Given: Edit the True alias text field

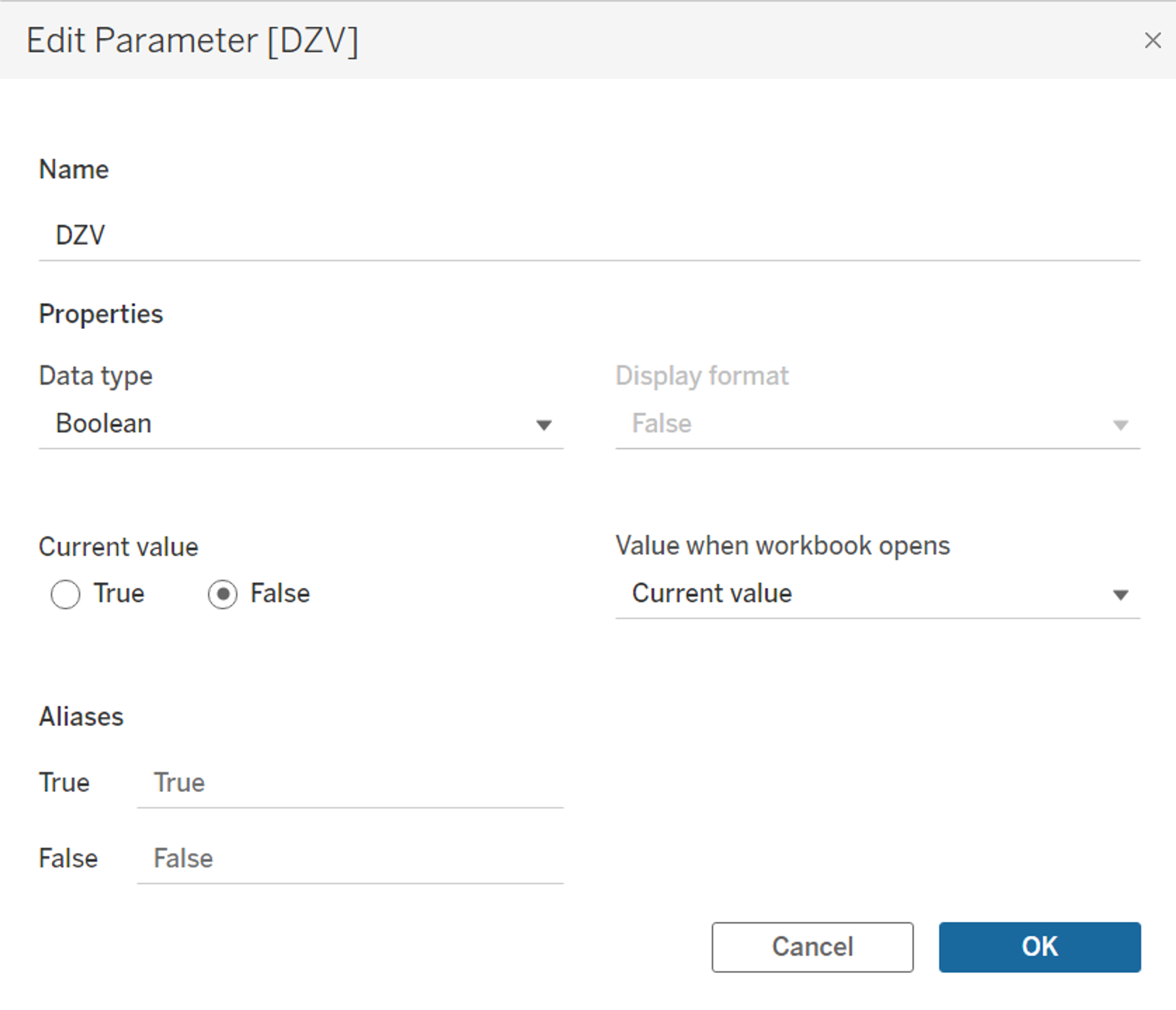Looking at the screenshot, I should coord(350,783).
